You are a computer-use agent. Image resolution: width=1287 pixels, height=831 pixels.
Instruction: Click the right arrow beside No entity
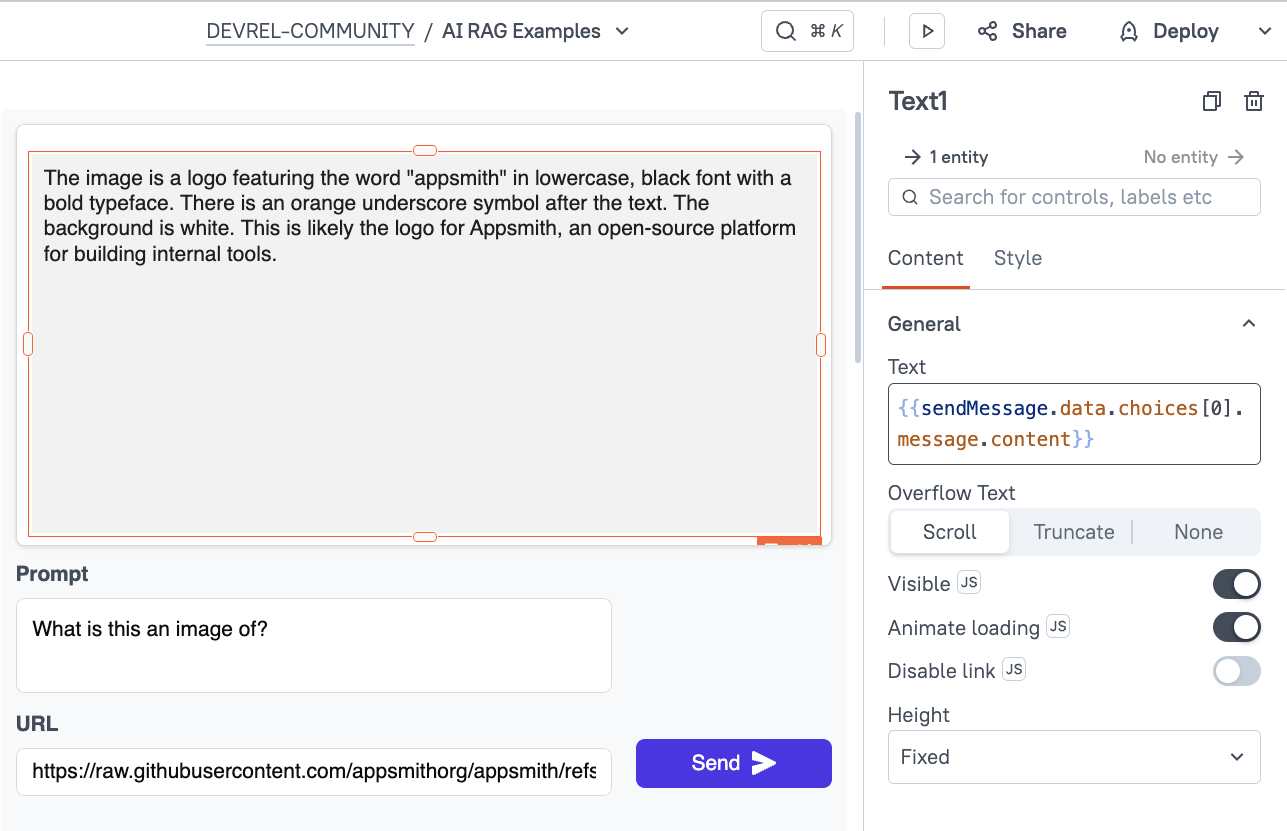(x=1235, y=157)
